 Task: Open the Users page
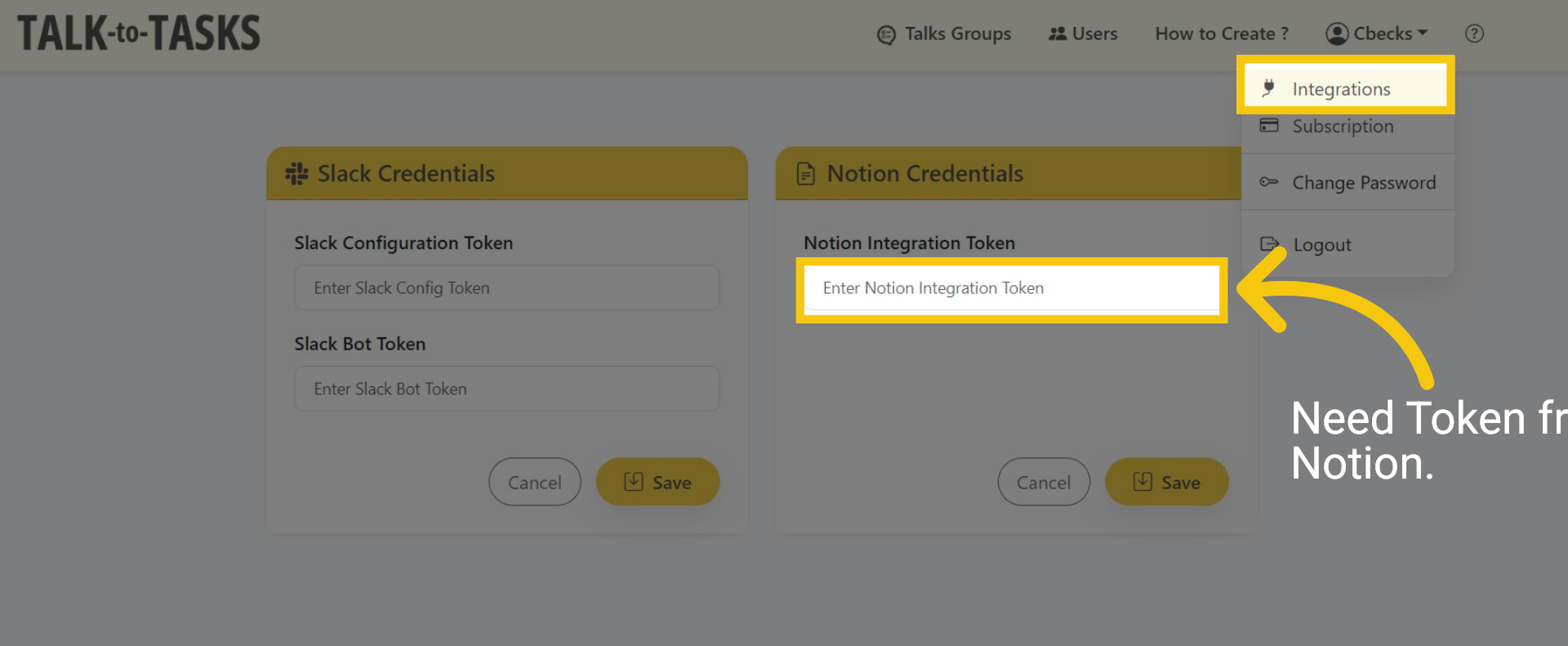point(1083,33)
